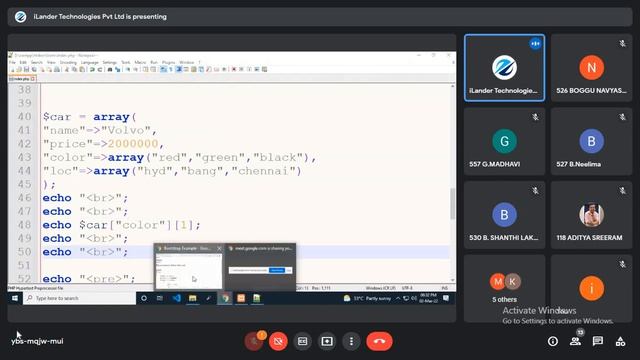Select the meet.google.com sharing preview thumbnail
Viewport: 640px width, 360px height.
260,267
